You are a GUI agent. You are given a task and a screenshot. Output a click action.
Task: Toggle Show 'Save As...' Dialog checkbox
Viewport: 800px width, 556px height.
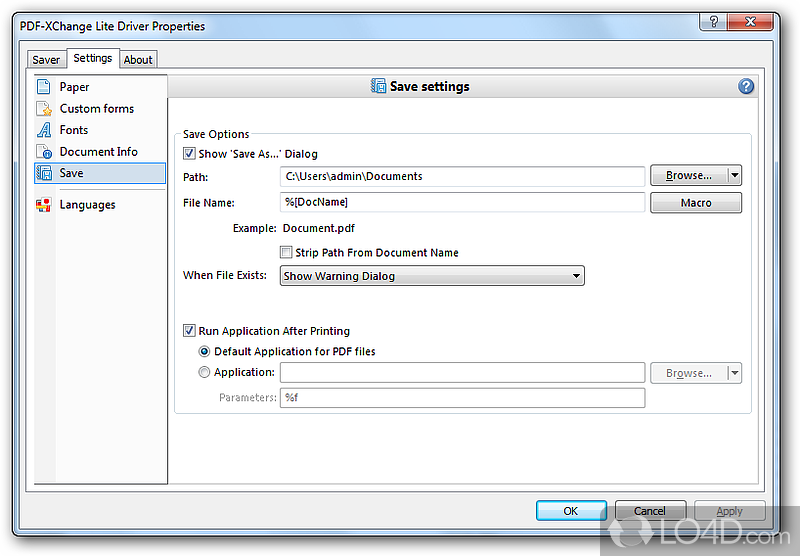[x=189, y=154]
